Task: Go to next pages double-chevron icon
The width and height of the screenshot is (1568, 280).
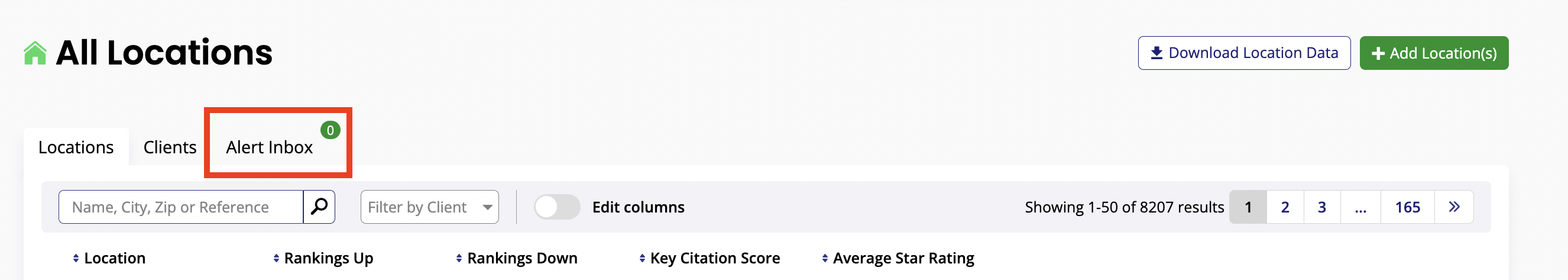Action: click(x=1453, y=207)
